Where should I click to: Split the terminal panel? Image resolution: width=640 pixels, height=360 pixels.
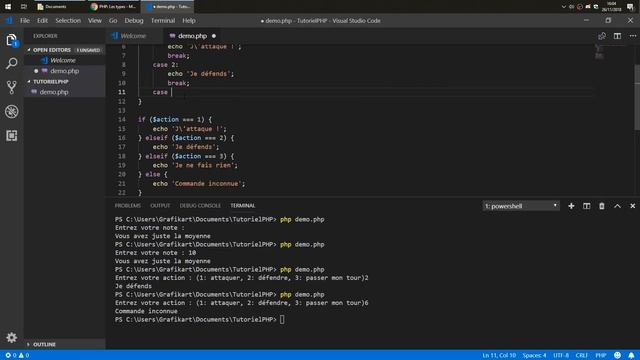click(587, 206)
